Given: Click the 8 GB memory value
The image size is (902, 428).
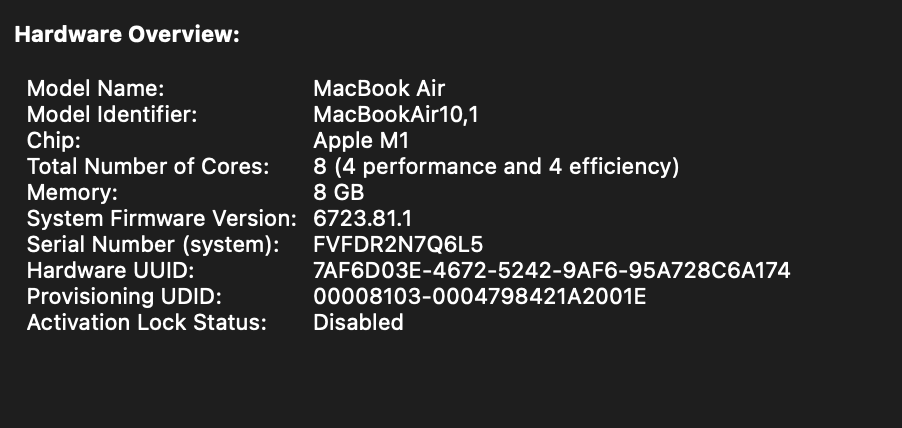Looking at the screenshot, I should point(339,192).
